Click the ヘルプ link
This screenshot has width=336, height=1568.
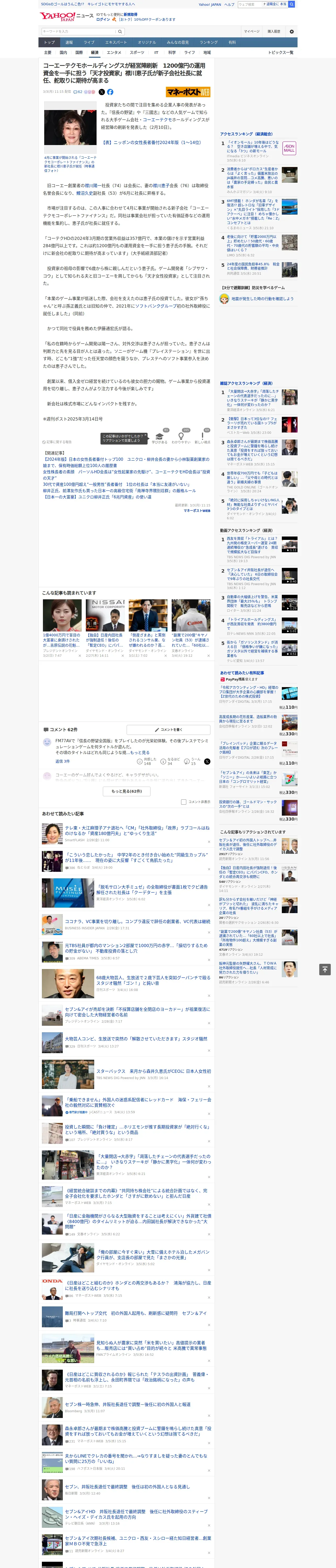(229, 4)
